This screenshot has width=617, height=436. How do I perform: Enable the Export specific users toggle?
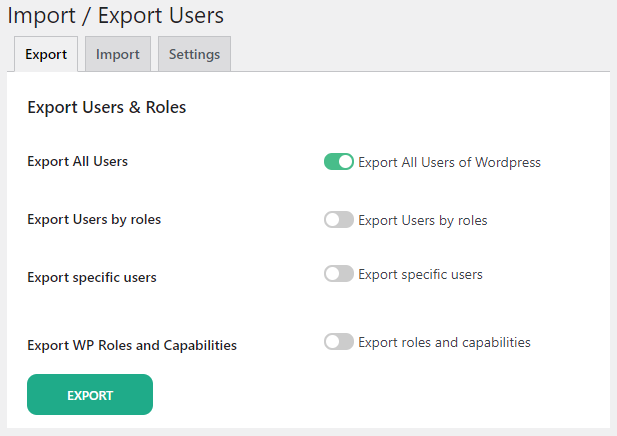point(338,273)
